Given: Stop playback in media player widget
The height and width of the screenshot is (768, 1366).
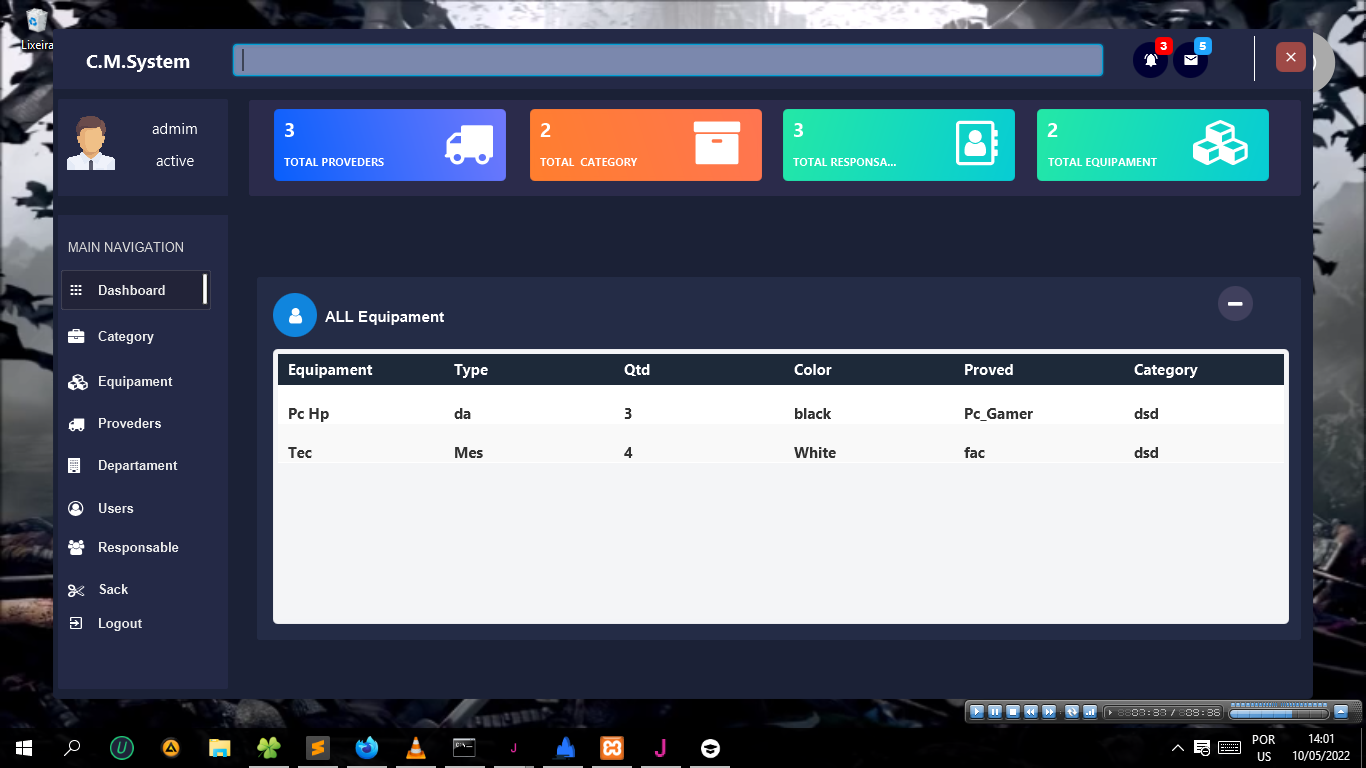Looking at the screenshot, I should click(x=1013, y=712).
